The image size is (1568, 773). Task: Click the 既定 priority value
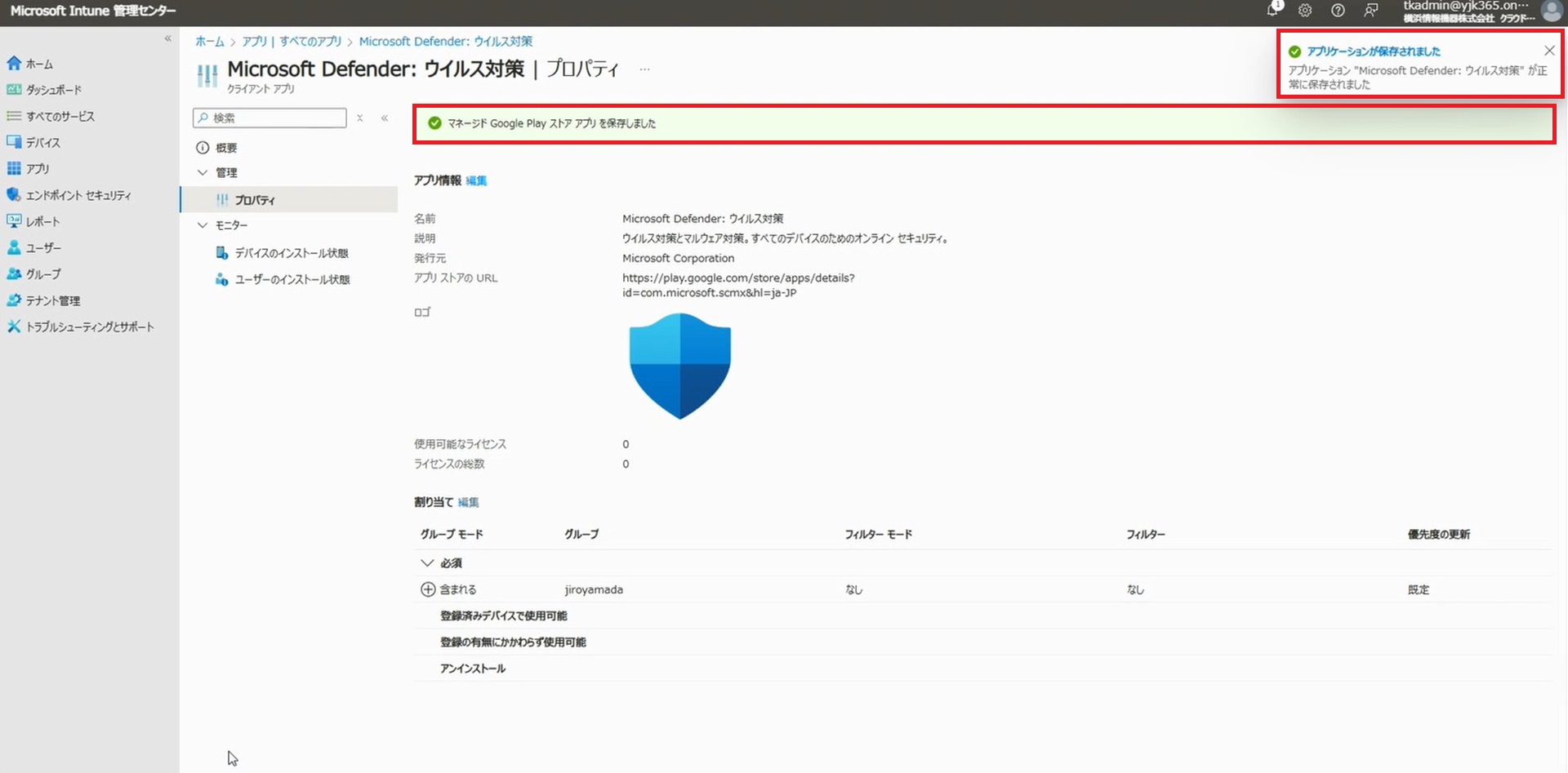(1419, 589)
